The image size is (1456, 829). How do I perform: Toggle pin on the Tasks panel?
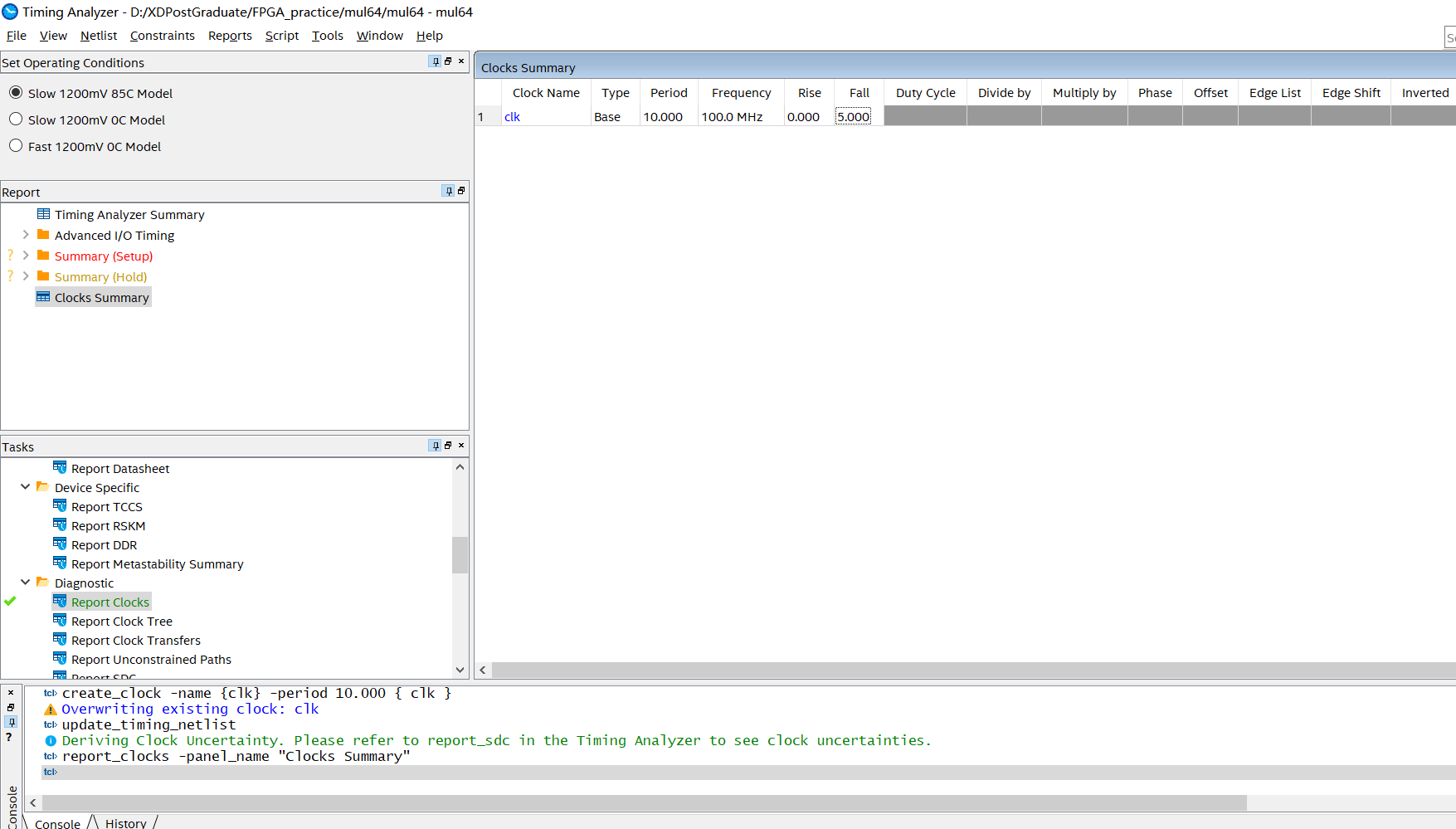(x=435, y=446)
